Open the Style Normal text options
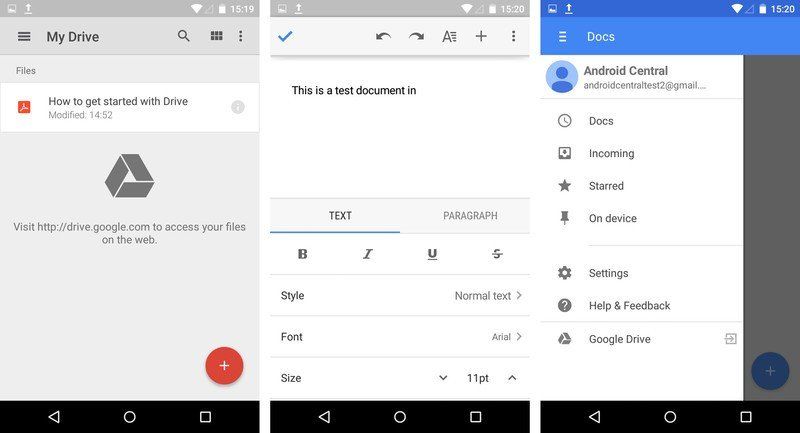This screenshot has width=800, height=433. click(400, 296)
